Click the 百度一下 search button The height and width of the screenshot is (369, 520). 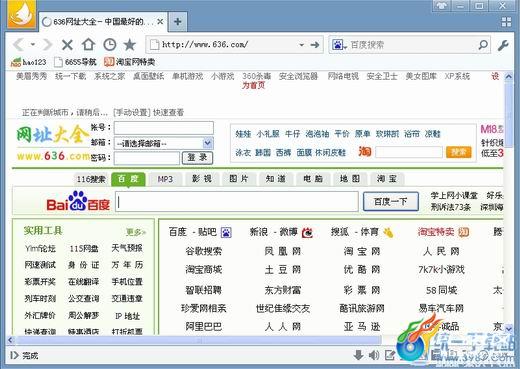point(391,201)
